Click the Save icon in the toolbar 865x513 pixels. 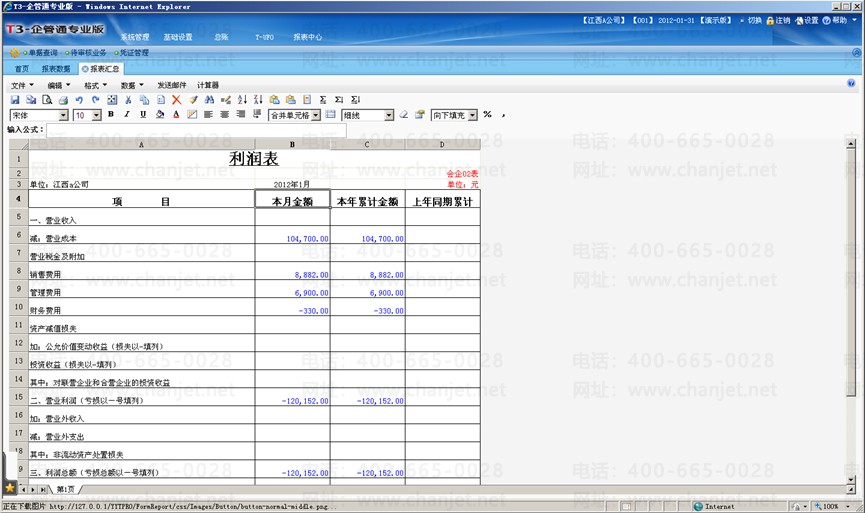14,100
